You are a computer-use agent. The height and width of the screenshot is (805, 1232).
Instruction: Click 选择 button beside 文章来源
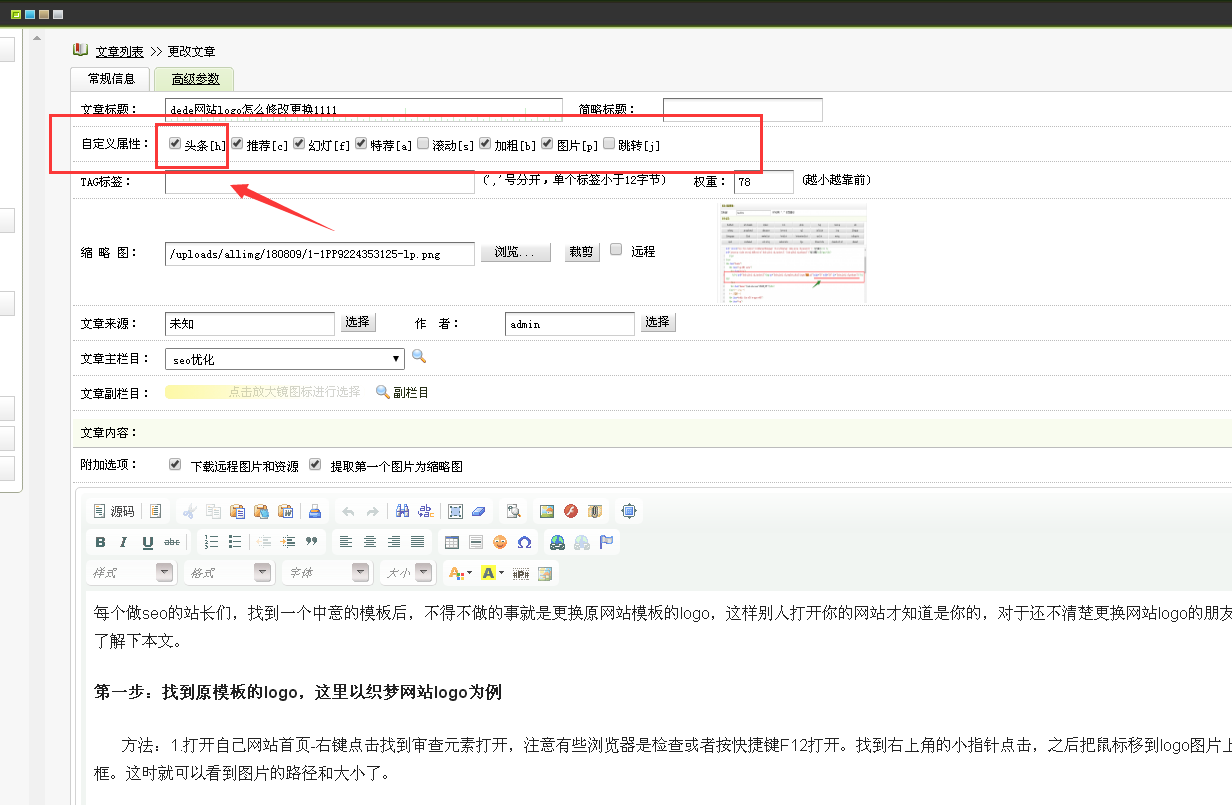358,322
